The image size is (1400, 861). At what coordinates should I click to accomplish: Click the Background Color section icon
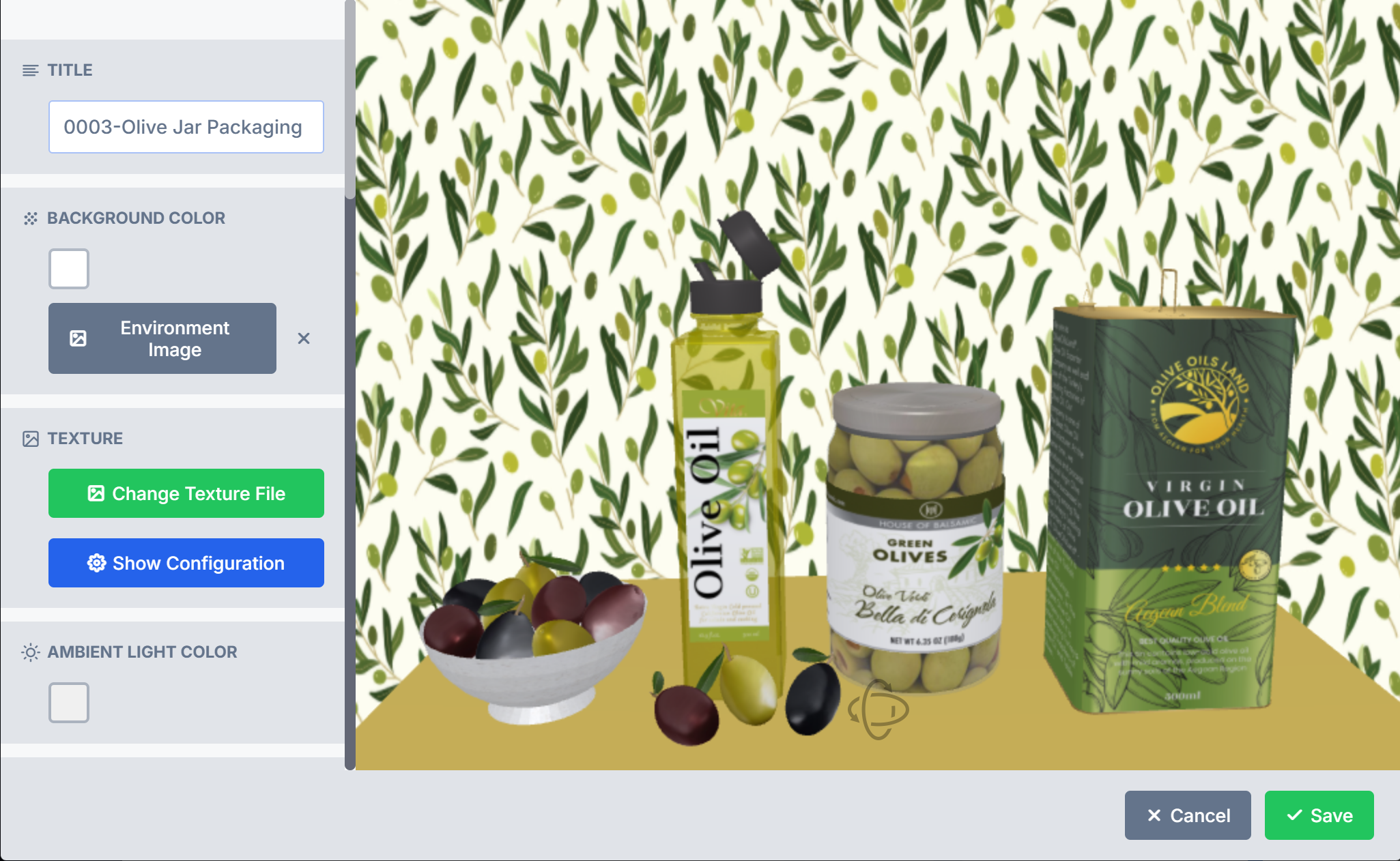(x=30, y=218)
